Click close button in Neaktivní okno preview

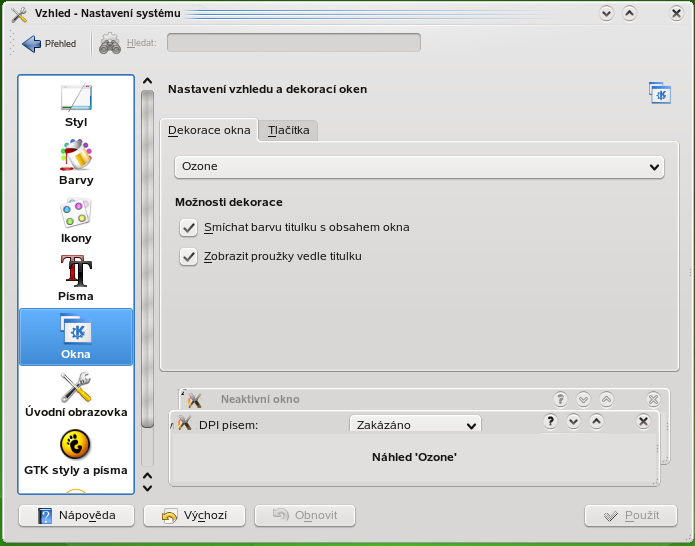pos(653,399)
